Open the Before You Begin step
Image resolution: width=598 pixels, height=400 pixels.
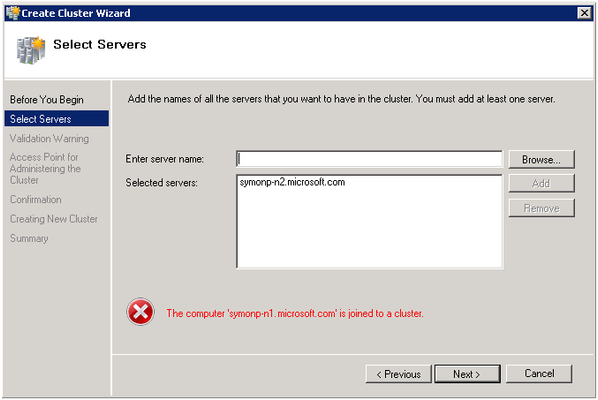(x=47, y=100)
